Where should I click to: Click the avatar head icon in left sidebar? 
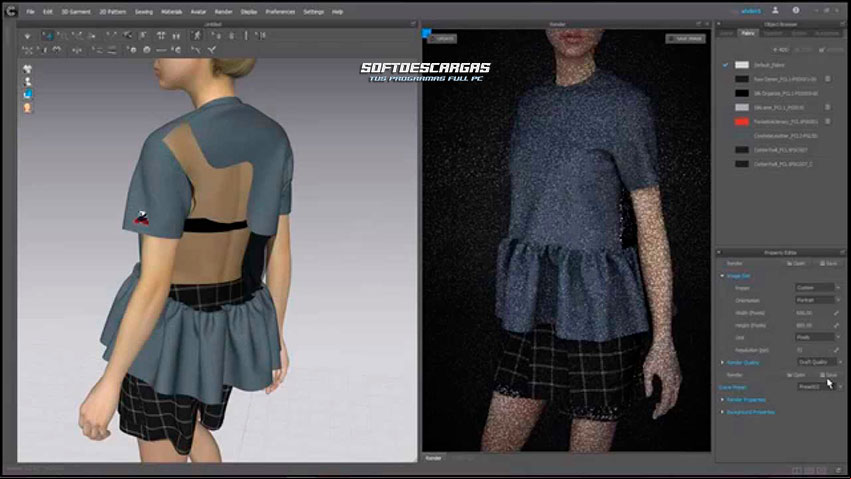(x=27, y=107)
